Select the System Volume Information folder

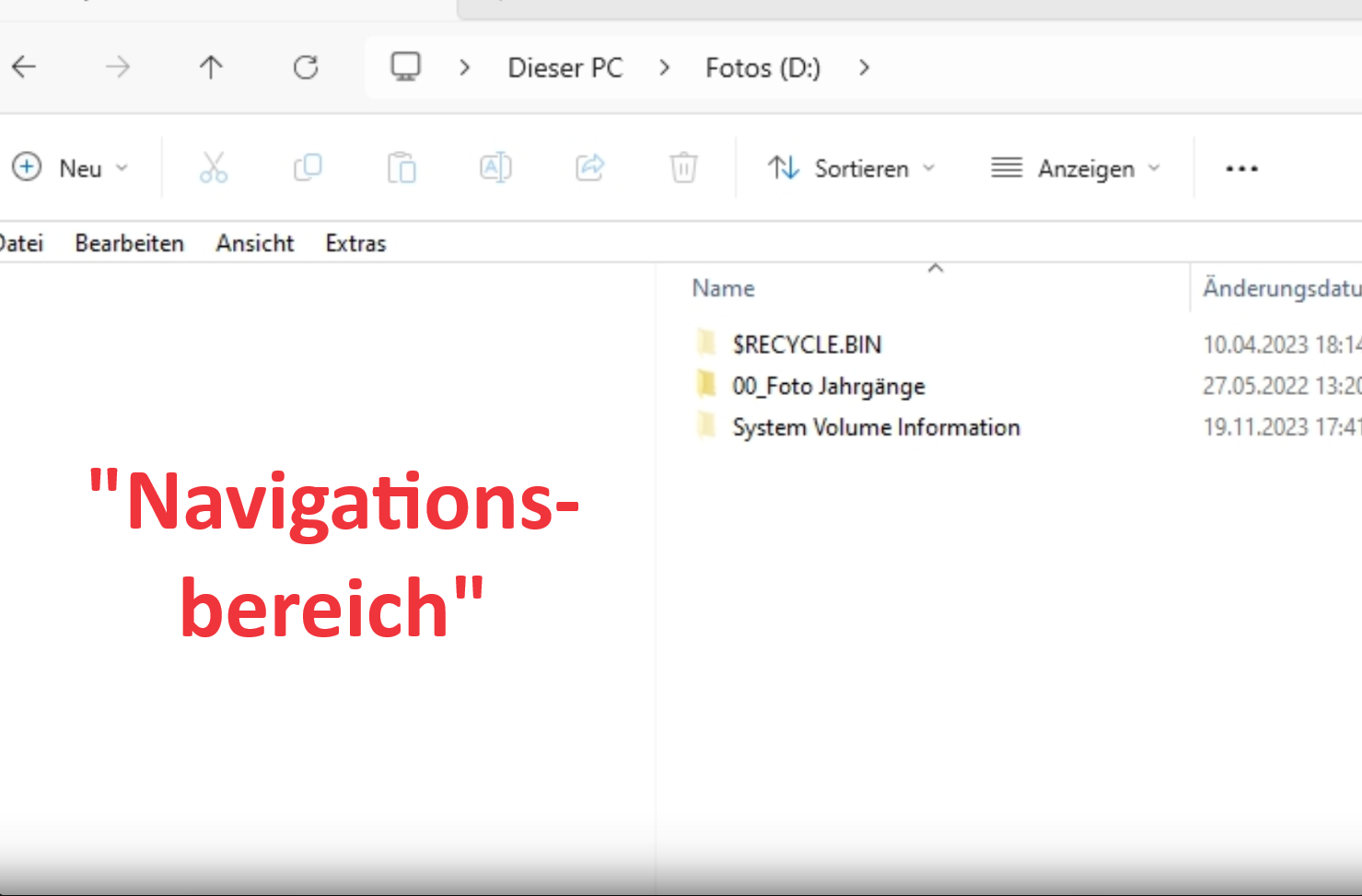pos(877,427)
